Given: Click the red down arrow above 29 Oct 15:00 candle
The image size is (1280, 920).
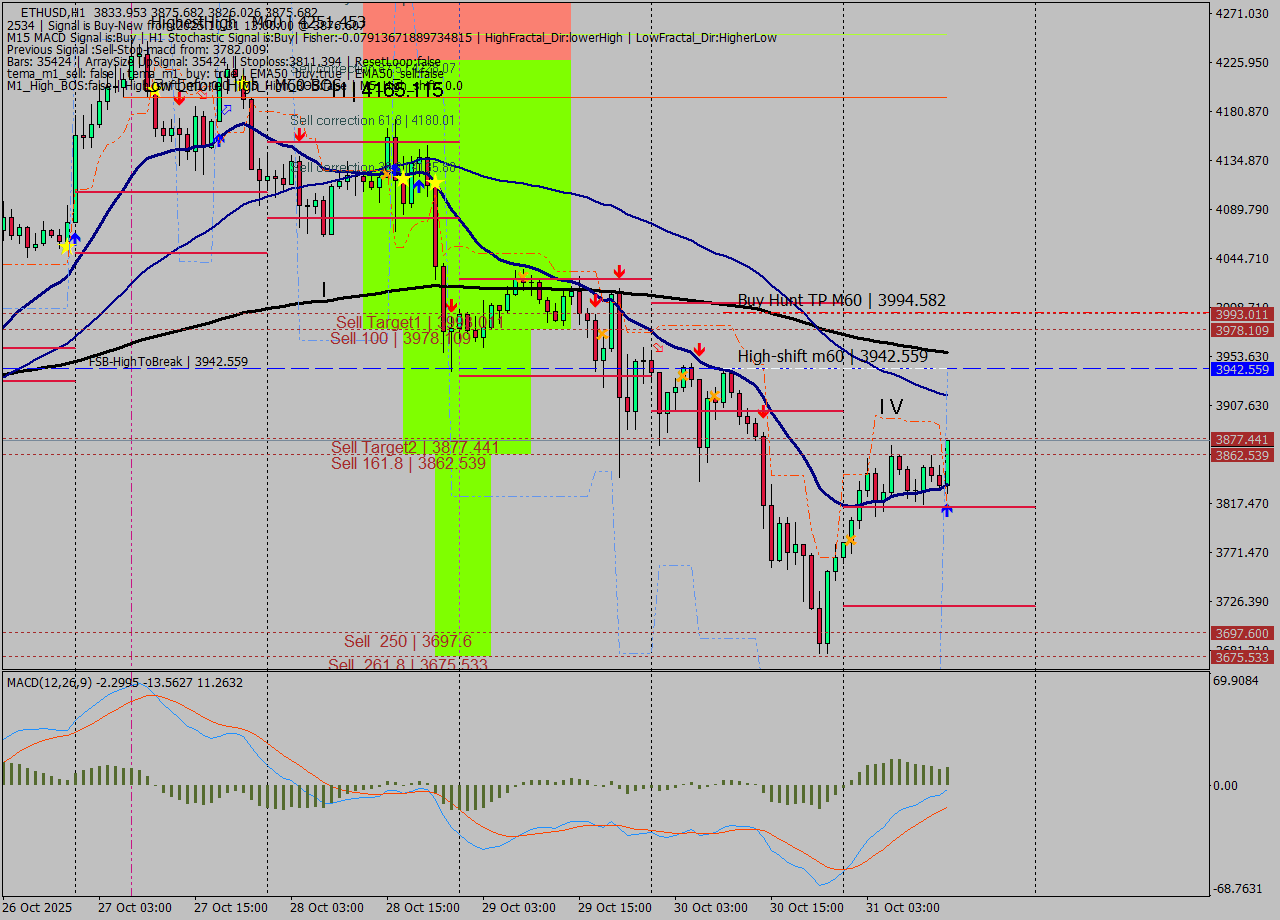Looking at the screenshot, I should point(620,272).
